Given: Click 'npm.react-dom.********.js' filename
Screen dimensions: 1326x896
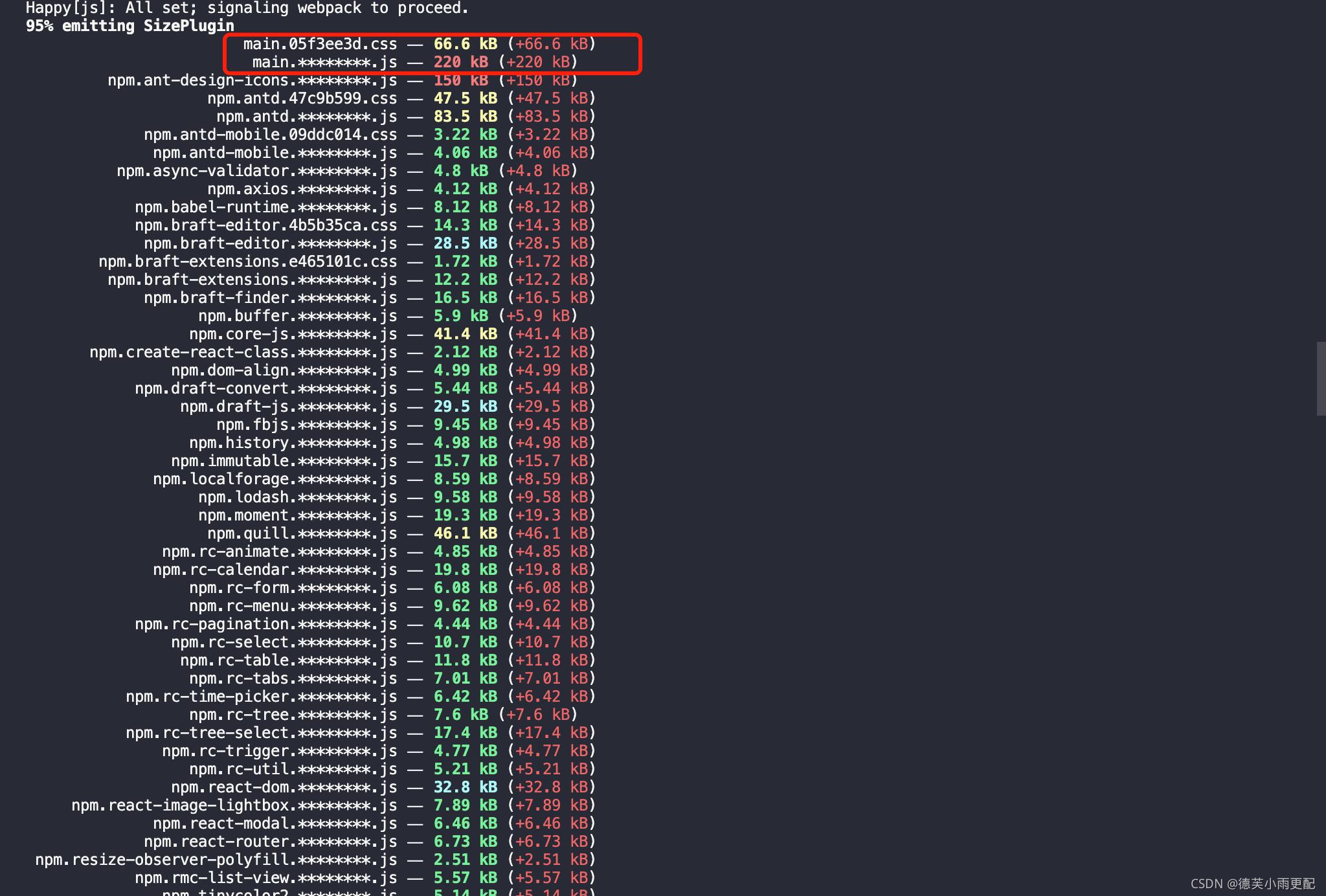Looking at the screenshot, I should (x=284, y=787).
